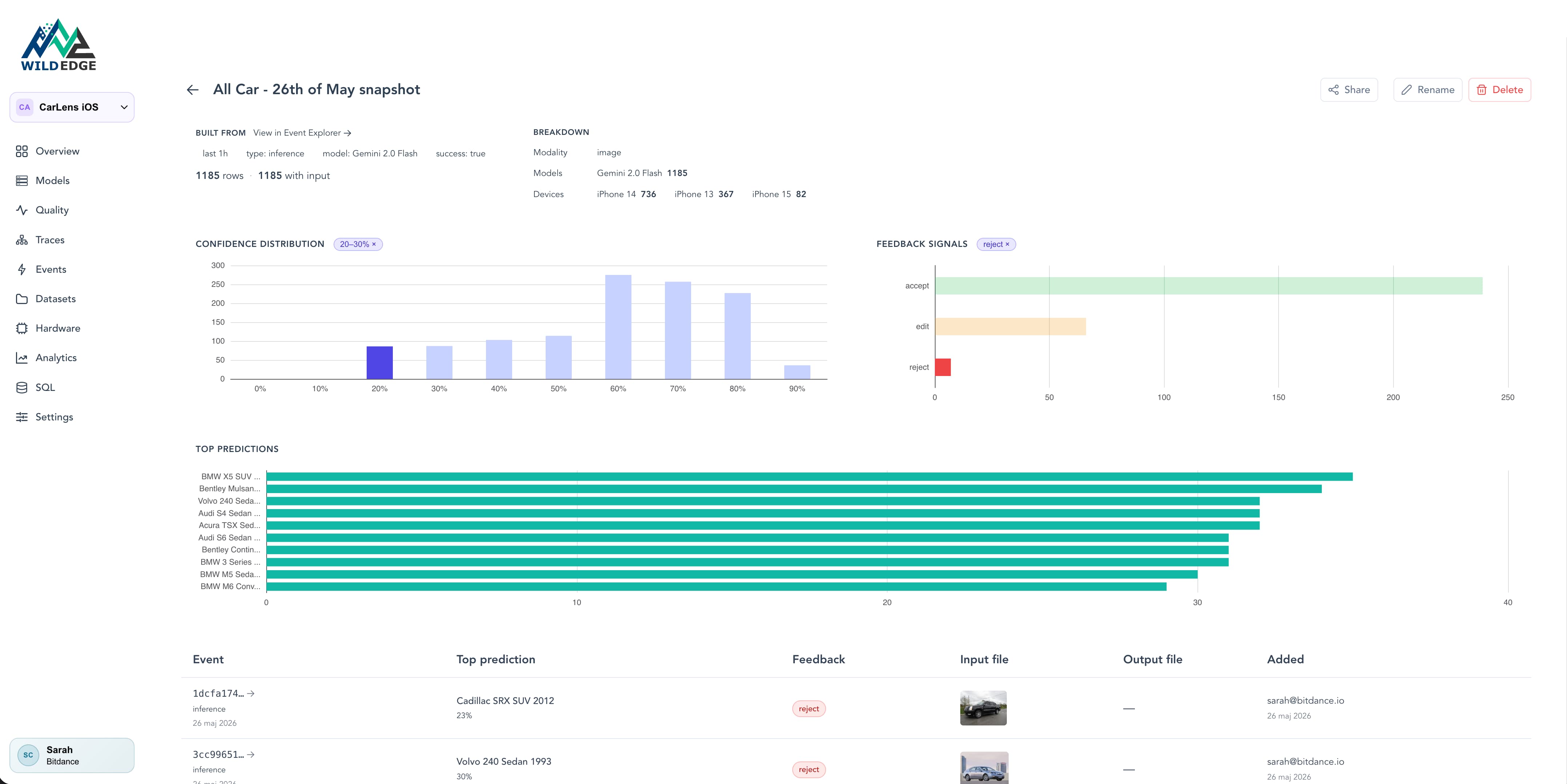Click the Input file column header

click(x=984, y=659)
